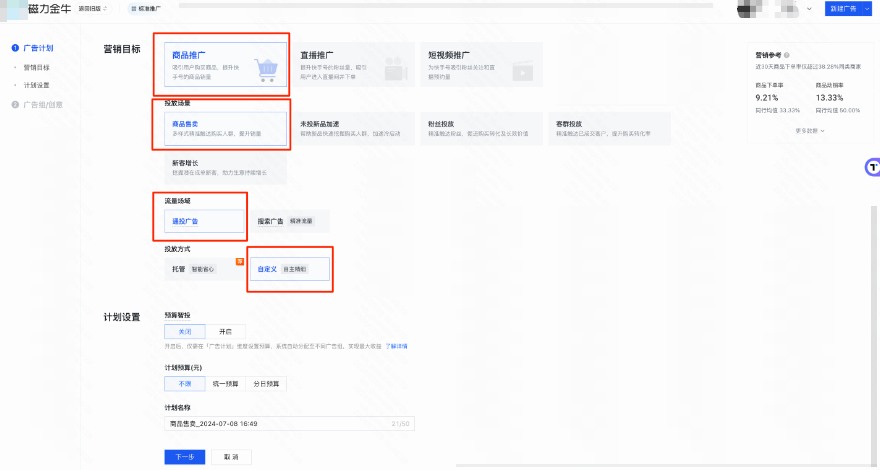This screenshot has width=880, height=470.
Task: Jump to 计划设置 in left sidebar
Action: 36,85
